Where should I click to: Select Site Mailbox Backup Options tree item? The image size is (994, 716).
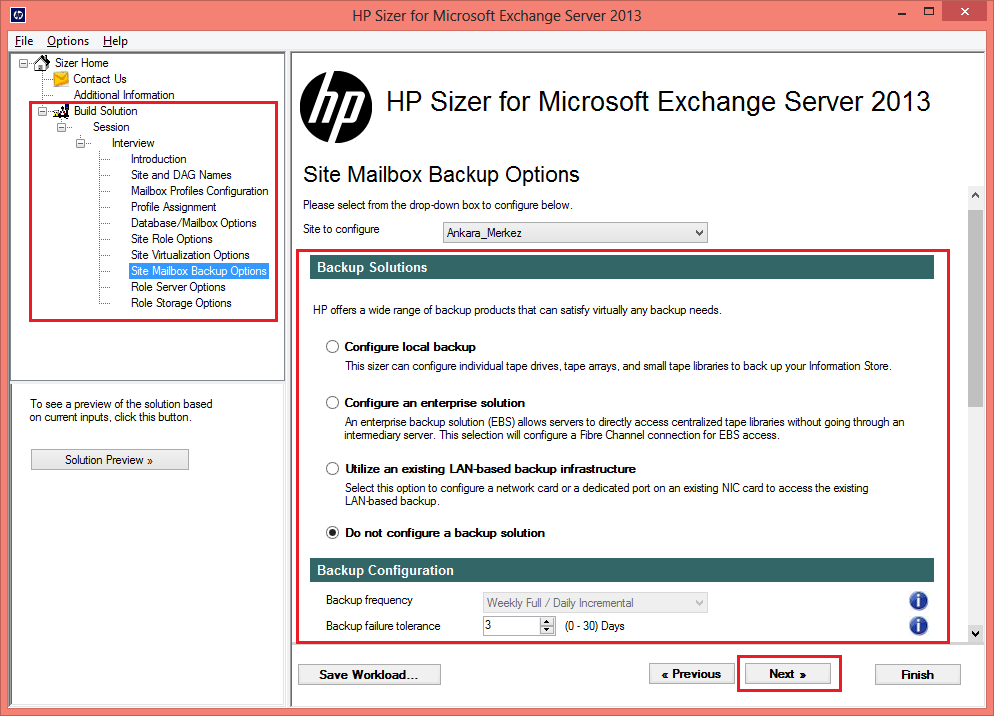pos(199,271)
